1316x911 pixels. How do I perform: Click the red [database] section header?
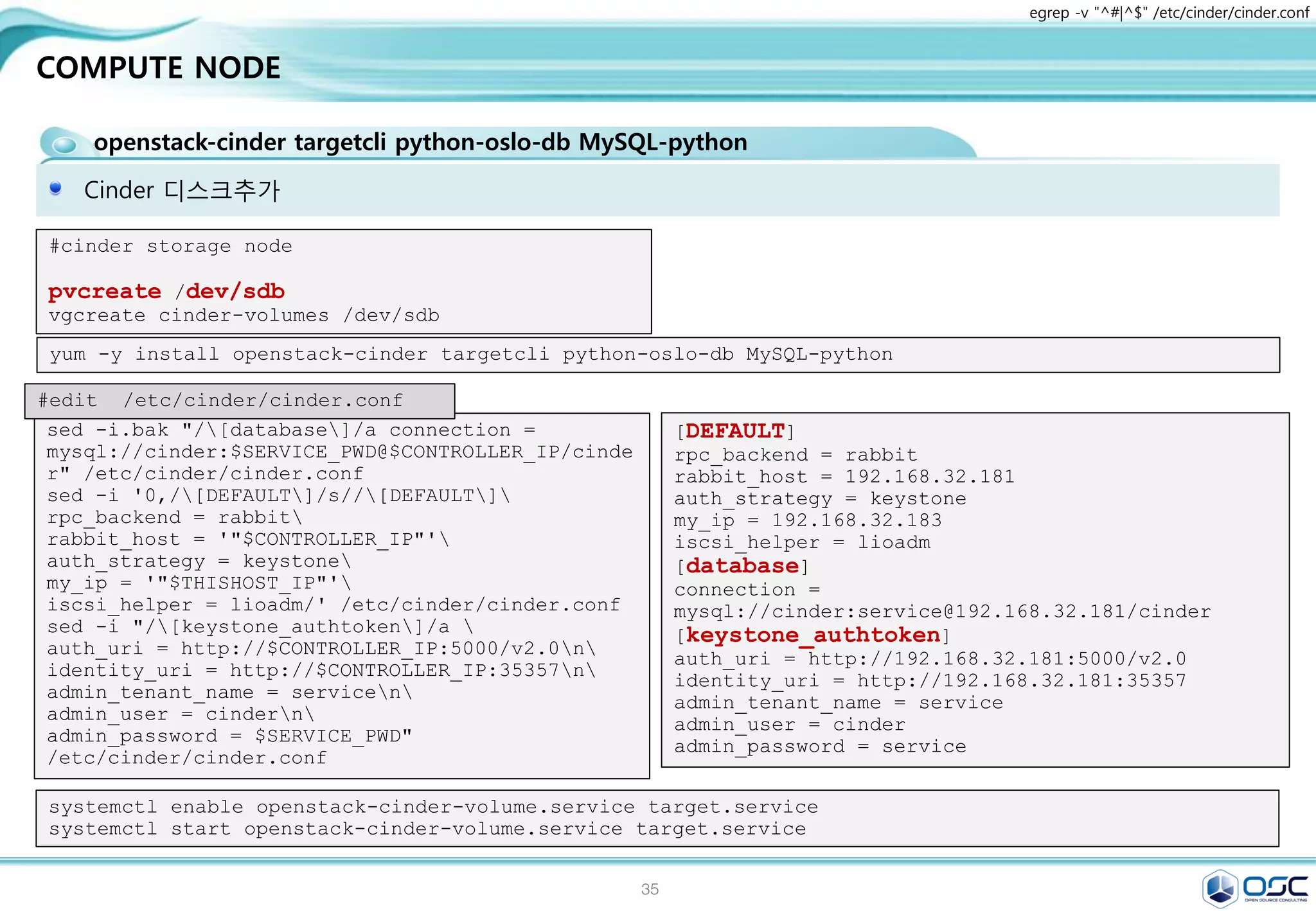click(x=742, y=566)
